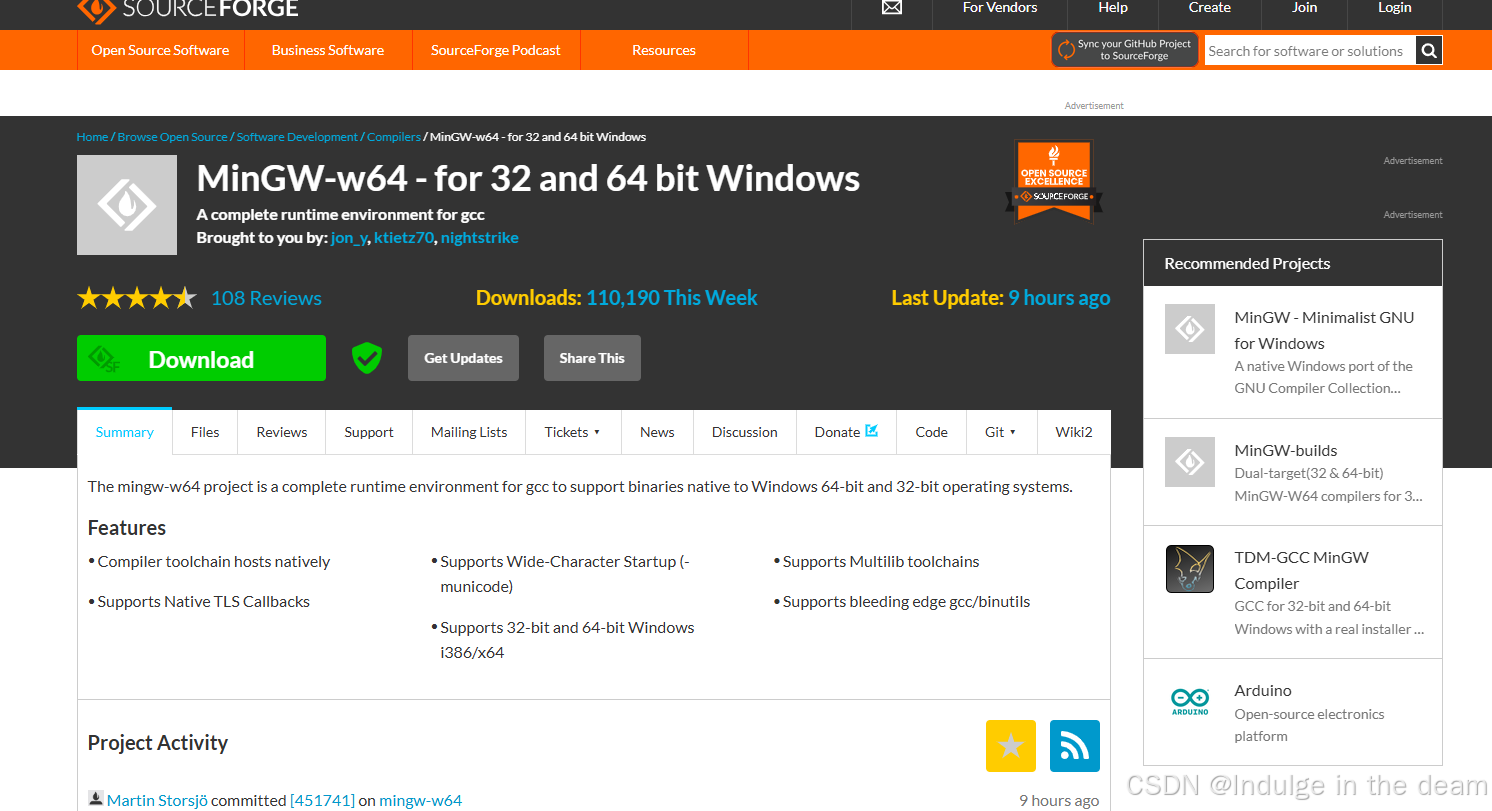Click MinGW - Minimalist GNU for Windows title
Screen dimensions: 1492x811
tap(1324, 330)
